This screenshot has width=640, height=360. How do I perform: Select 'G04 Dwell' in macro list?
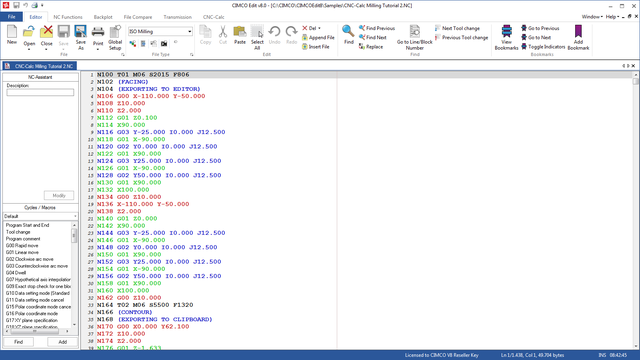pyautogui.click(x=16, y=273)
